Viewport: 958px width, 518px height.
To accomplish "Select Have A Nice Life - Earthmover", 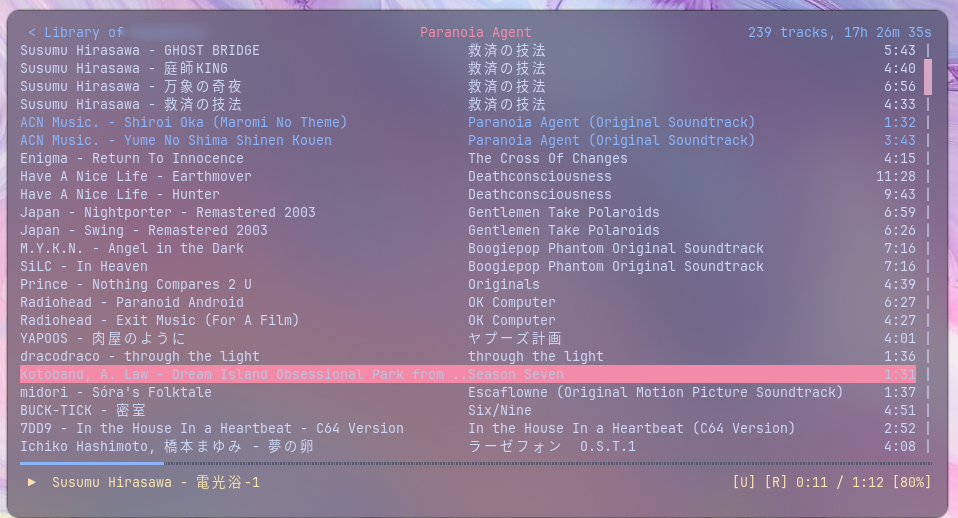I will 136,177.
